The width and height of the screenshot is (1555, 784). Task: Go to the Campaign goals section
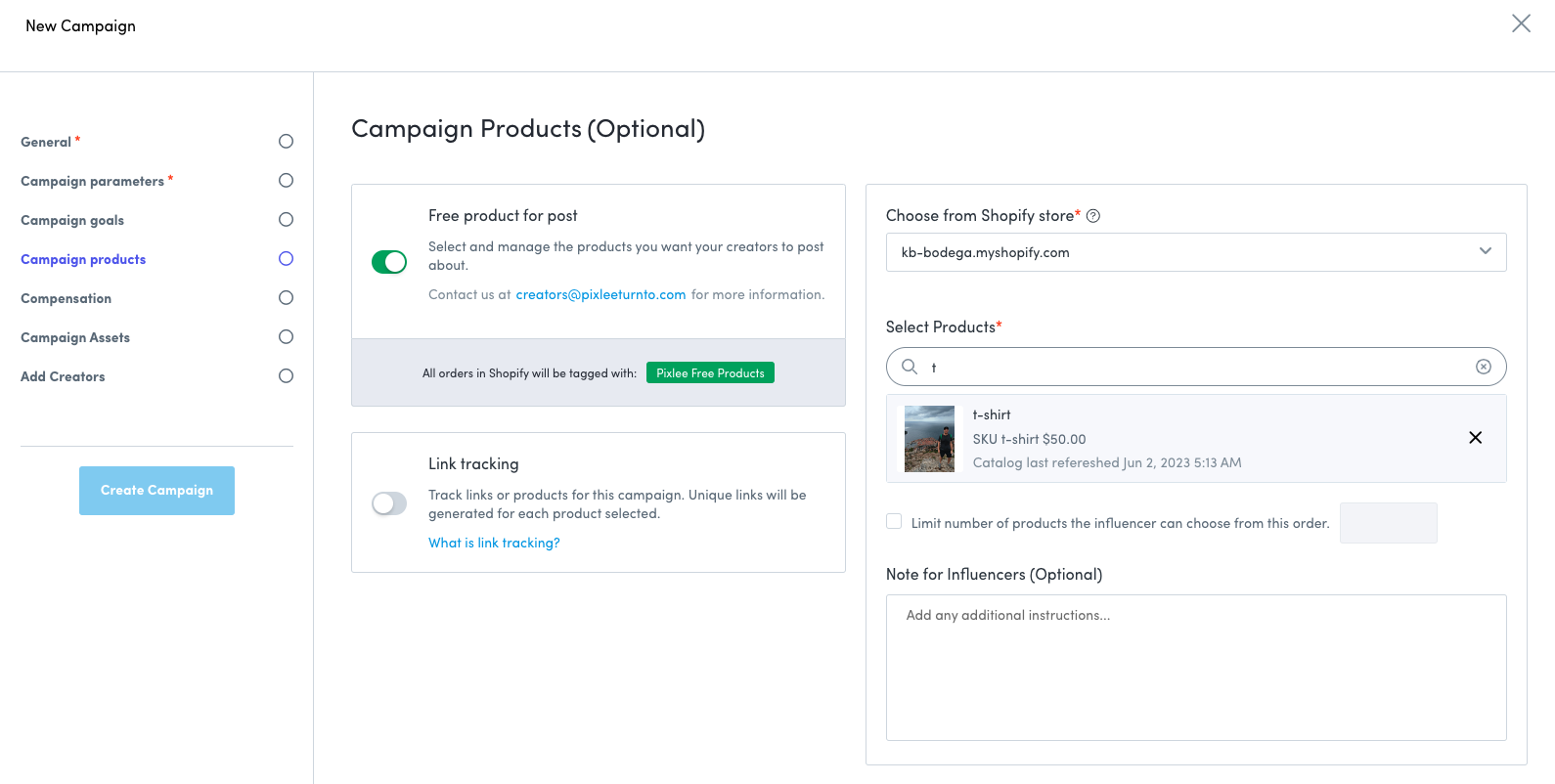pos(72,220)
